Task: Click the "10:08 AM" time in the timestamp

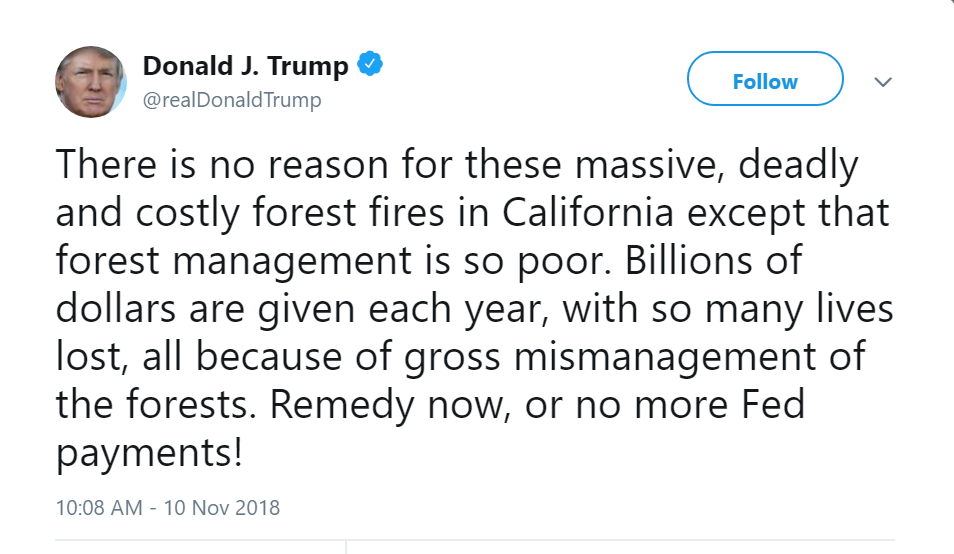Action: tap(99, 507)
